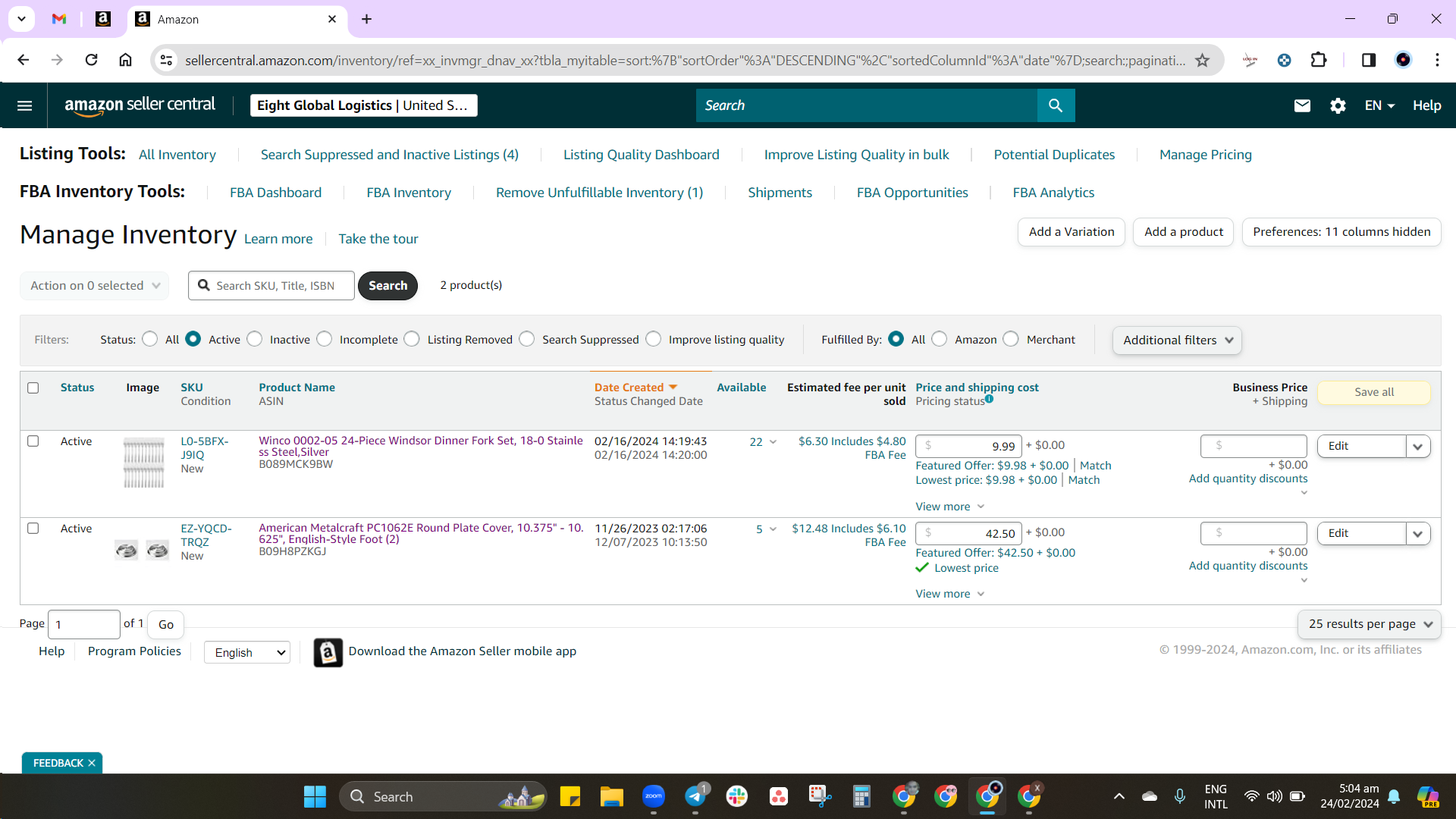
Task: Open File Explorer from the taskbar
Action: pos(612,796)
